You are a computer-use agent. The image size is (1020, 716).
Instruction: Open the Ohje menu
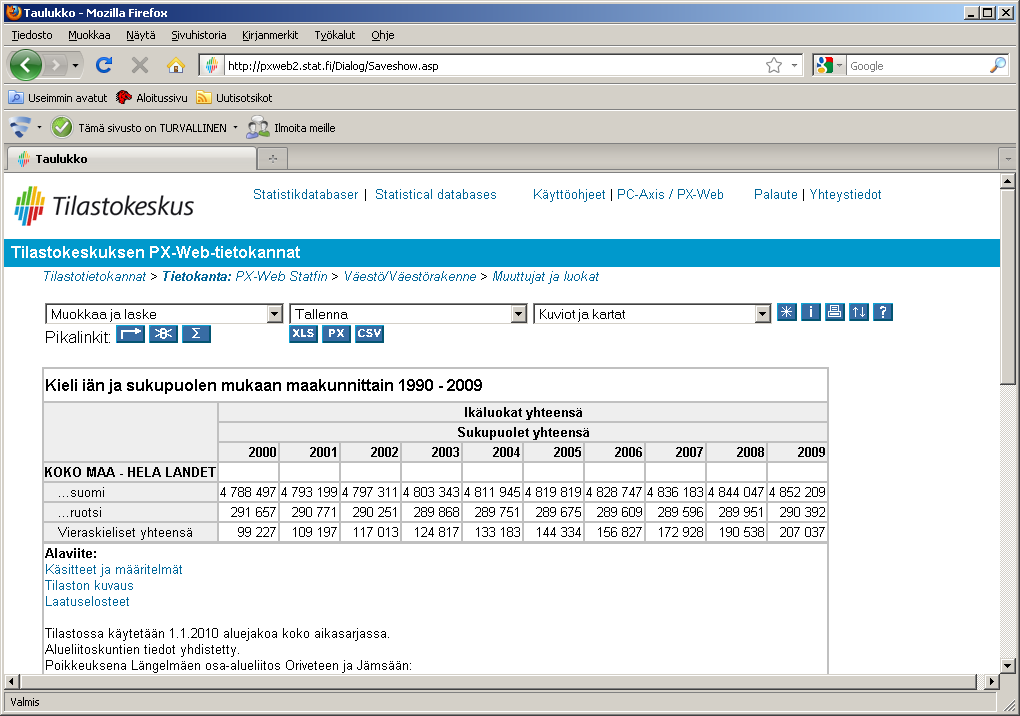coord(382,35)
